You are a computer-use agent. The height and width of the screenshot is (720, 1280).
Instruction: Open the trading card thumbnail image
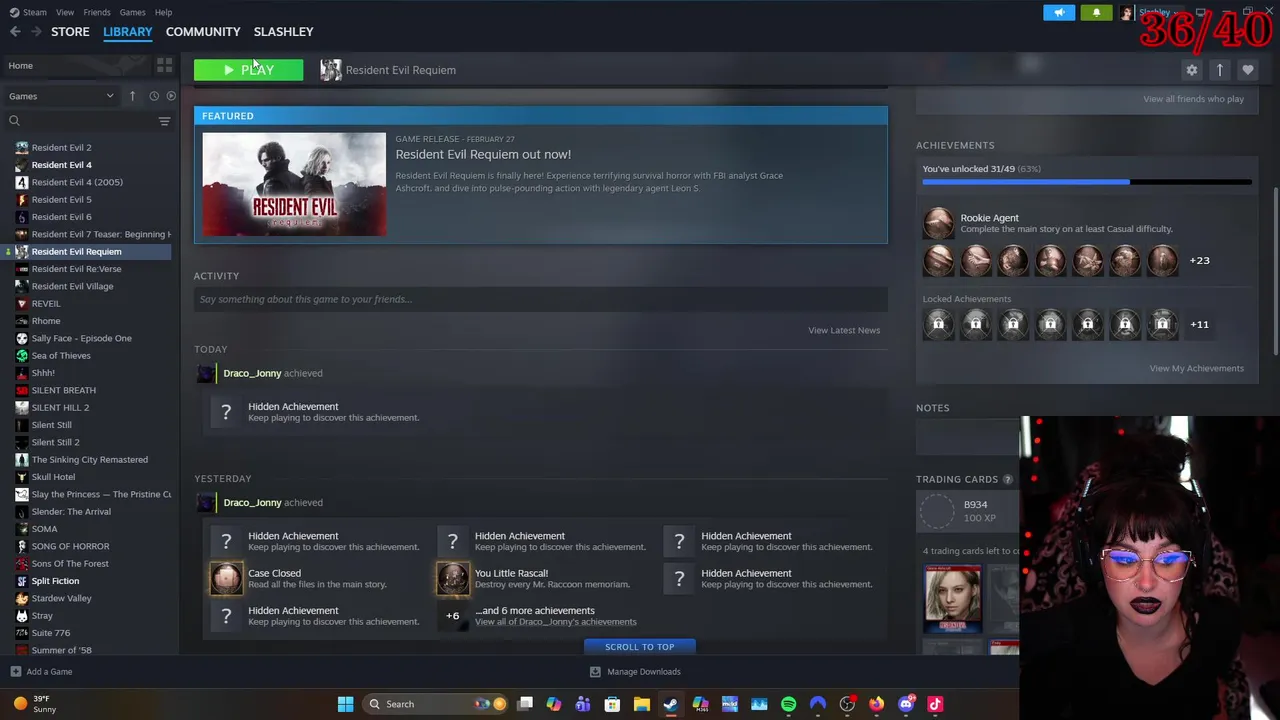(x=952, y=598)
